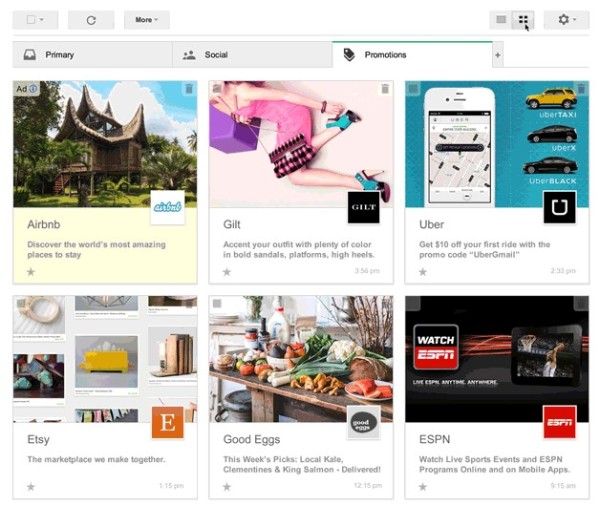Click the 1:15 pm timestamp on Etsy
The width and height of the screenshot is (600, 506).
point(171,486)
